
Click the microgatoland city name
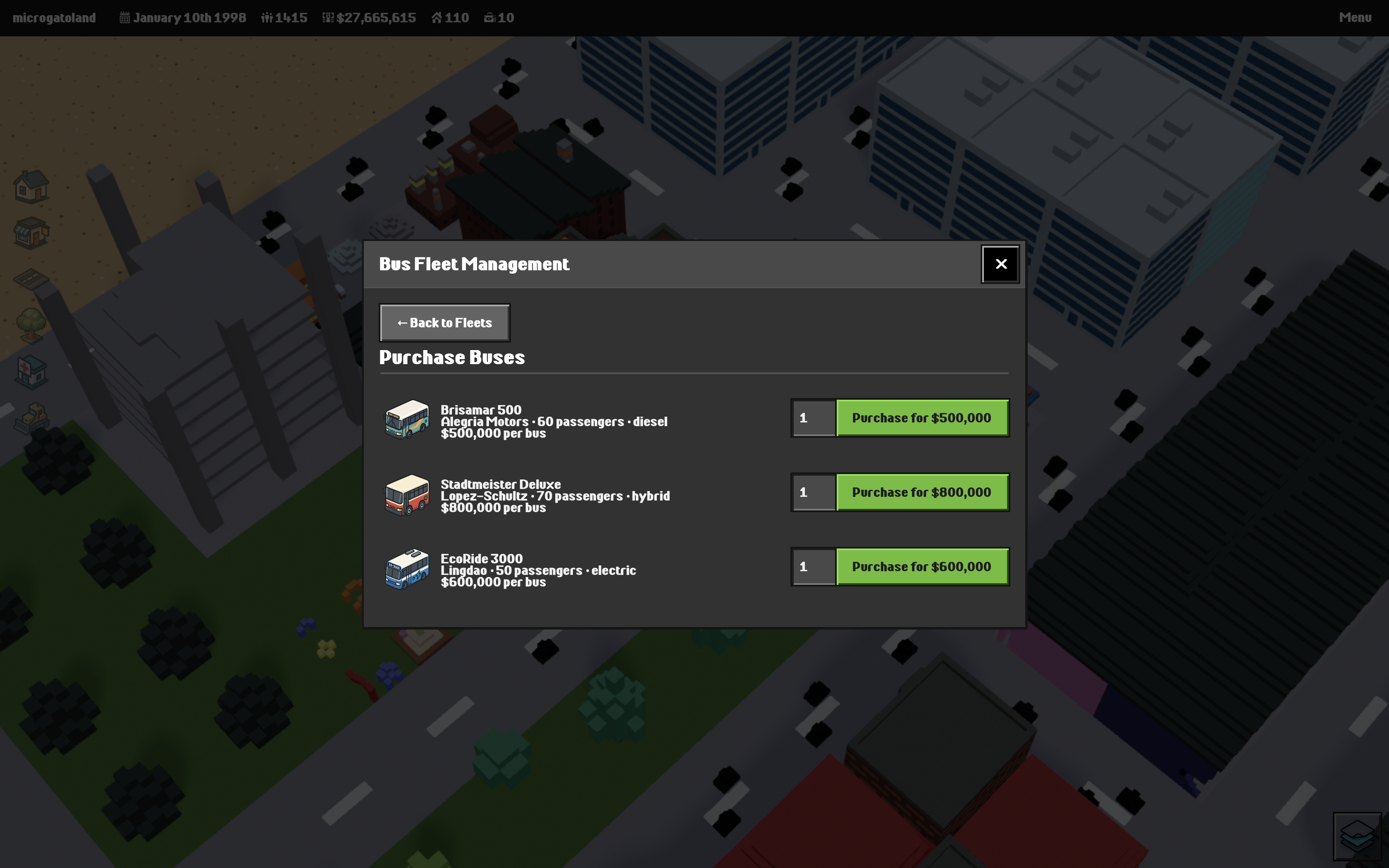click(54, 18)
